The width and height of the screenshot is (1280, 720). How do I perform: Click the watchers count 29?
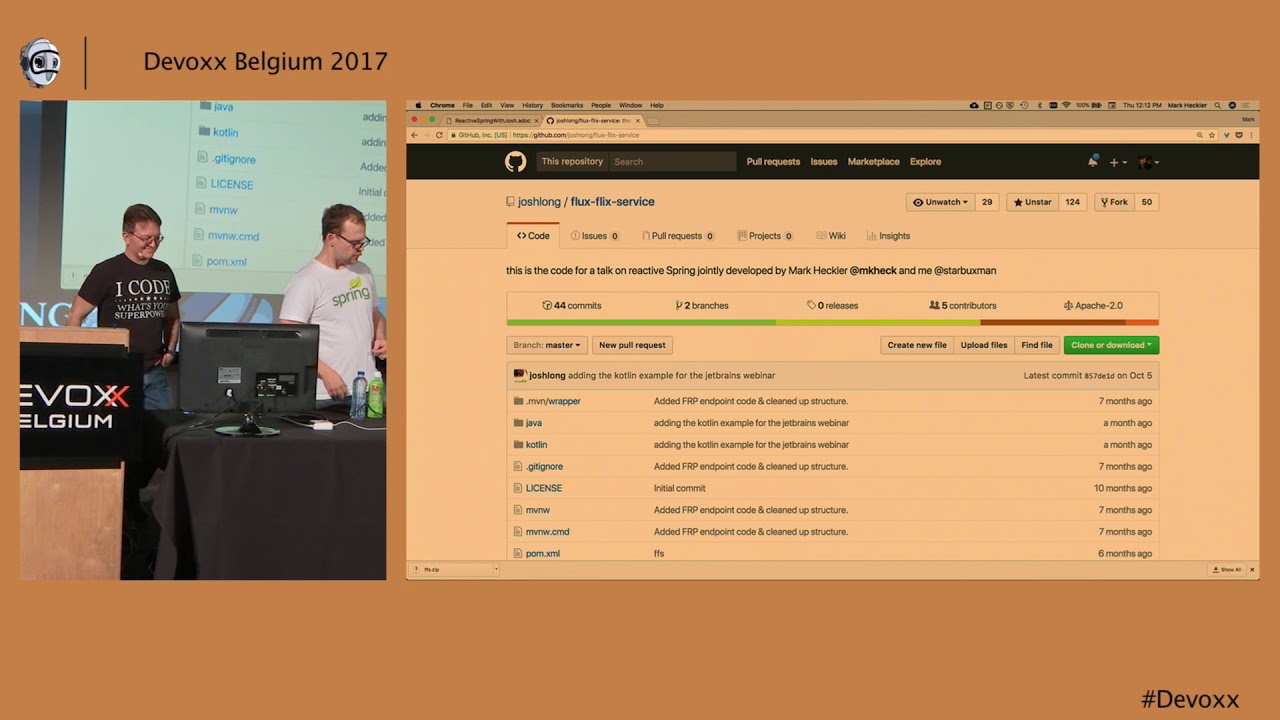pyautogui.click(x=987, y=202)
